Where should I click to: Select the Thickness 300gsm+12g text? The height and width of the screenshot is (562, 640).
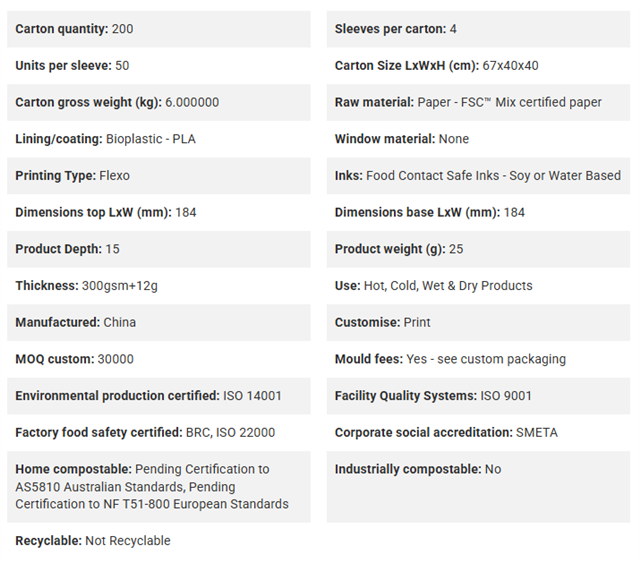click(x=87, y=286)
